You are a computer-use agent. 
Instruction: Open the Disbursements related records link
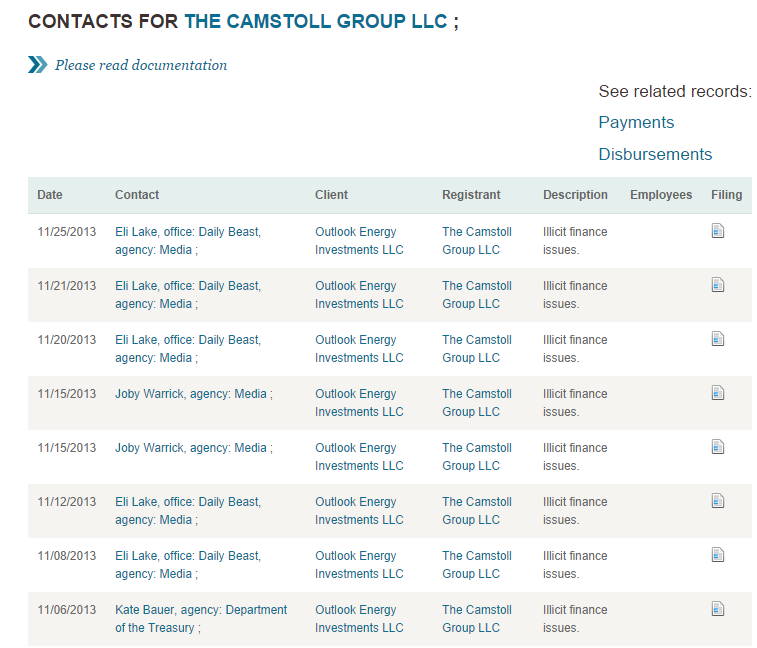coord(655,154)
